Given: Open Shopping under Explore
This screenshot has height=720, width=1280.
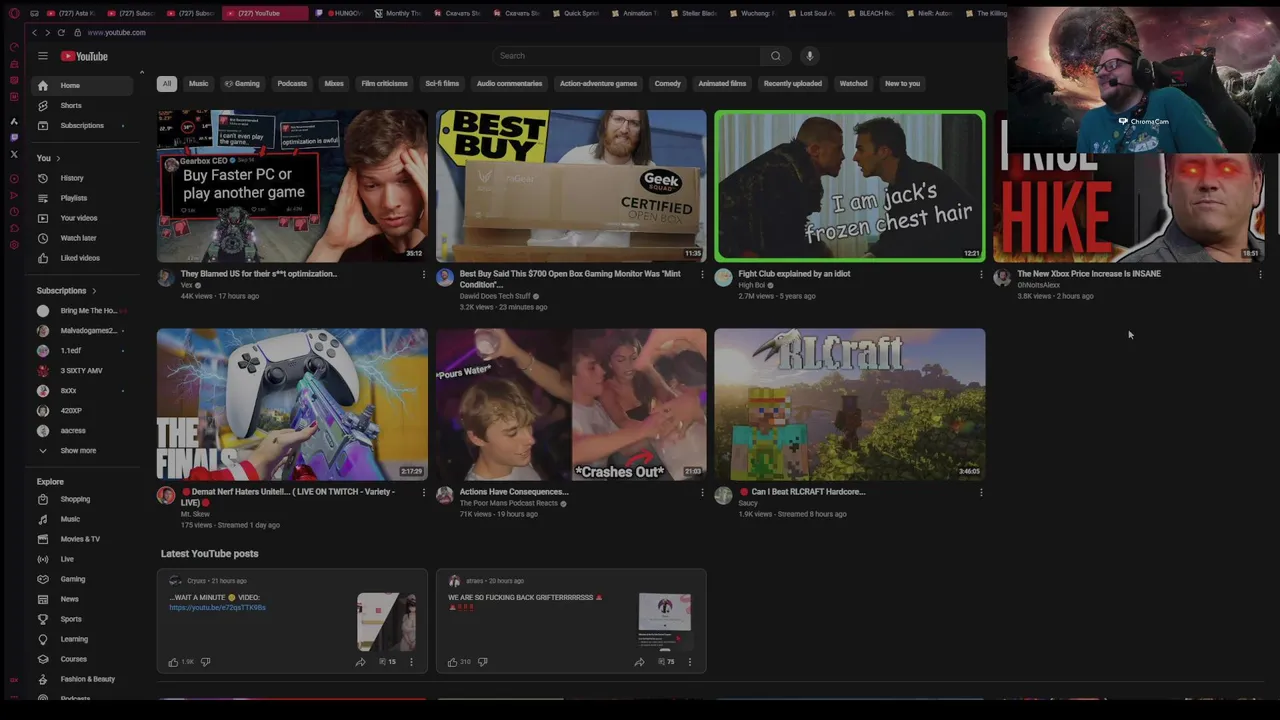Looking at the screenshot, I should tap(82, 499).
